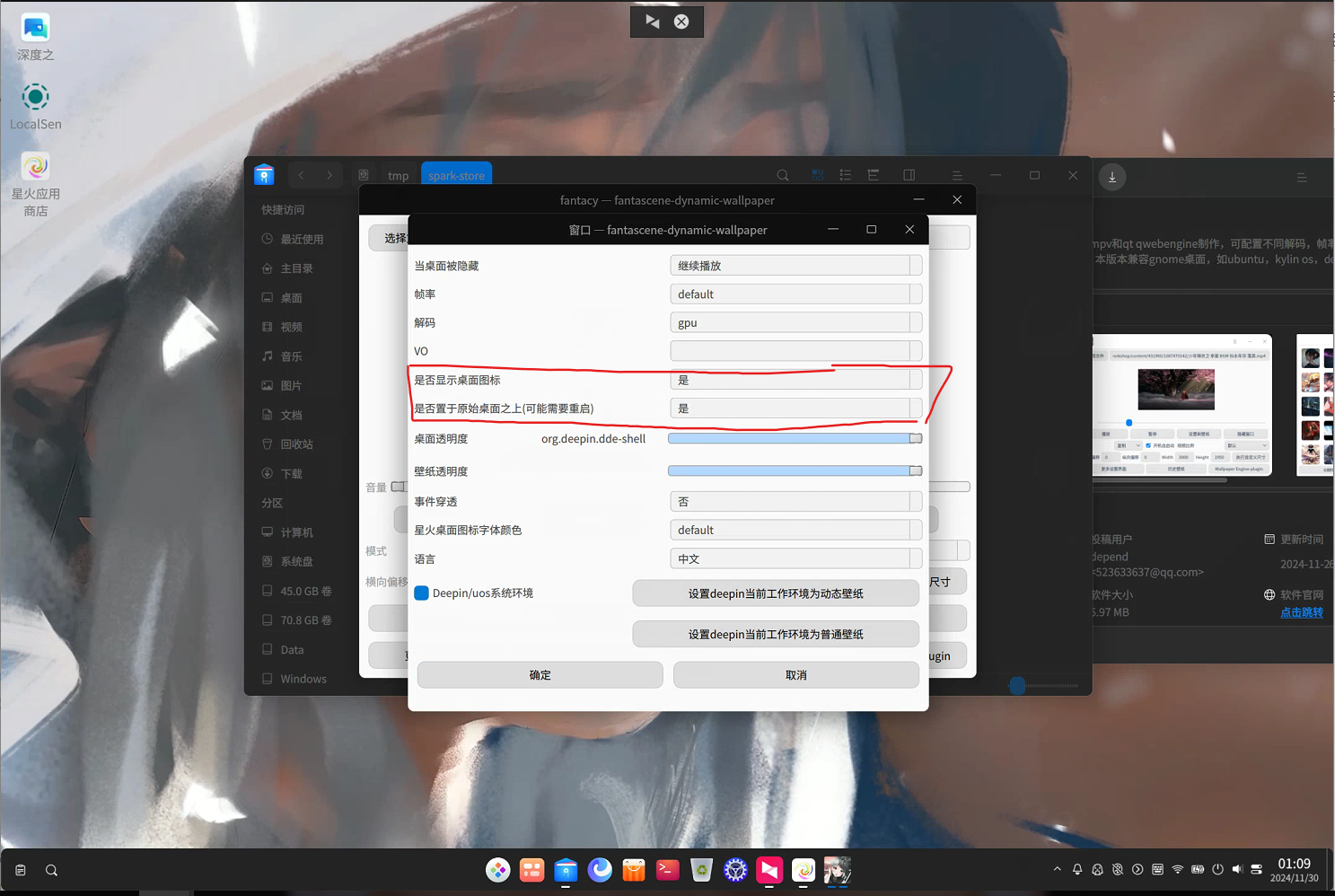The height and width of the screenshot is (896, 1335).
Task: Follow the 点击跳转 link in Spark Store
Action: coord(1302,612)
